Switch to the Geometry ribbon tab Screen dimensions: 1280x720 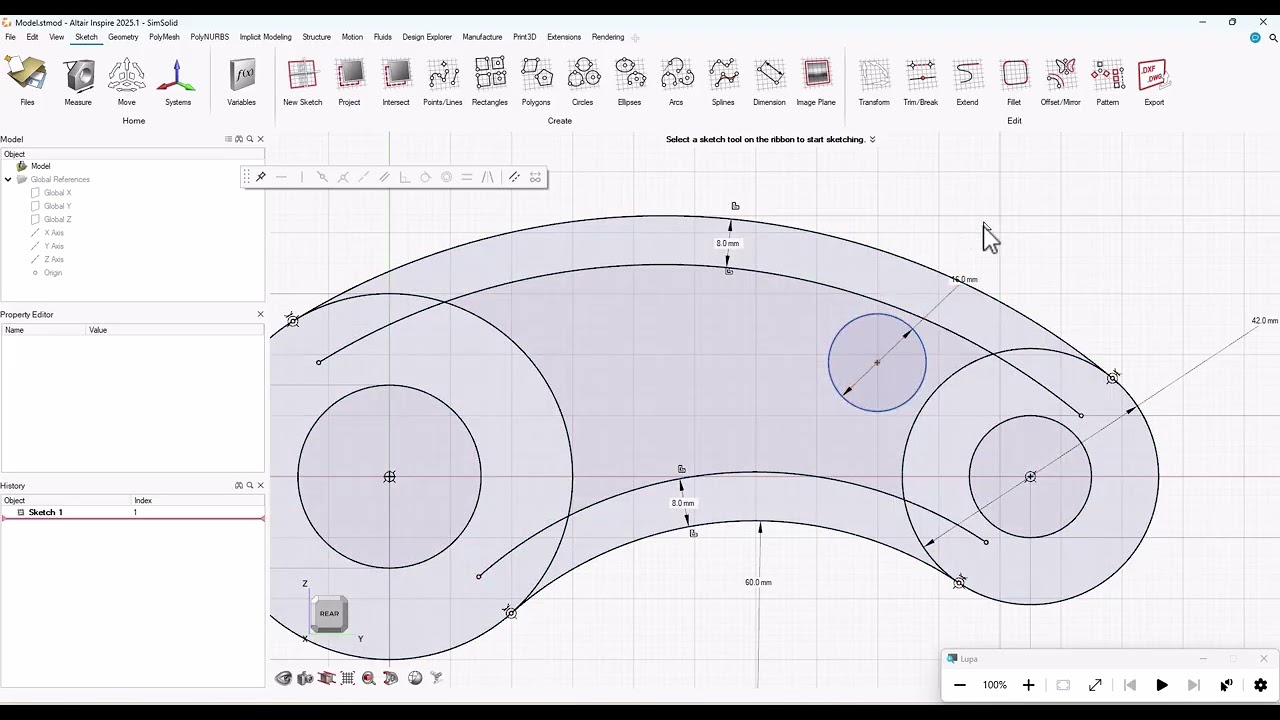123,37
